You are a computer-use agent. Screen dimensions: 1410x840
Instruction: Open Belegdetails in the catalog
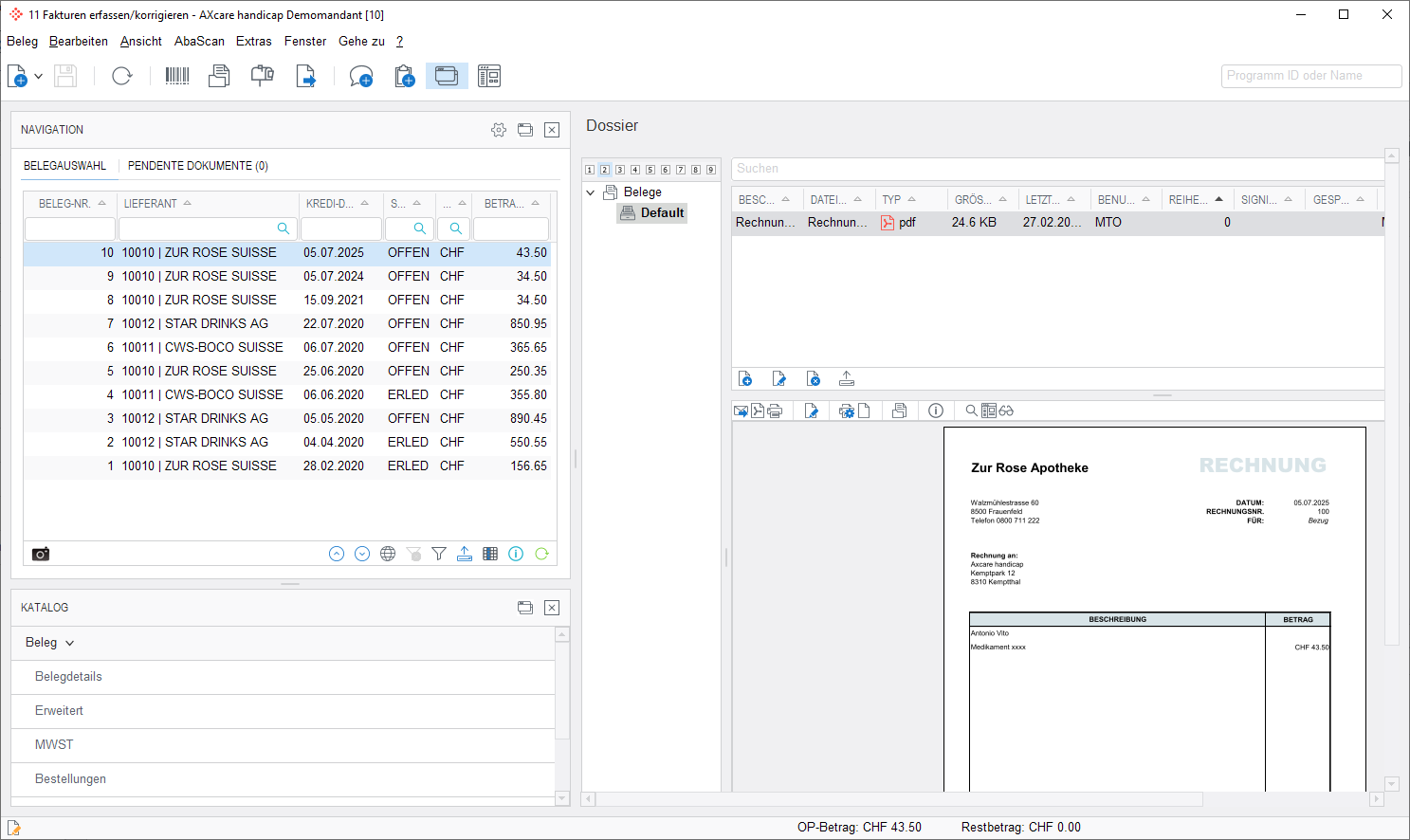coord(68,677)
